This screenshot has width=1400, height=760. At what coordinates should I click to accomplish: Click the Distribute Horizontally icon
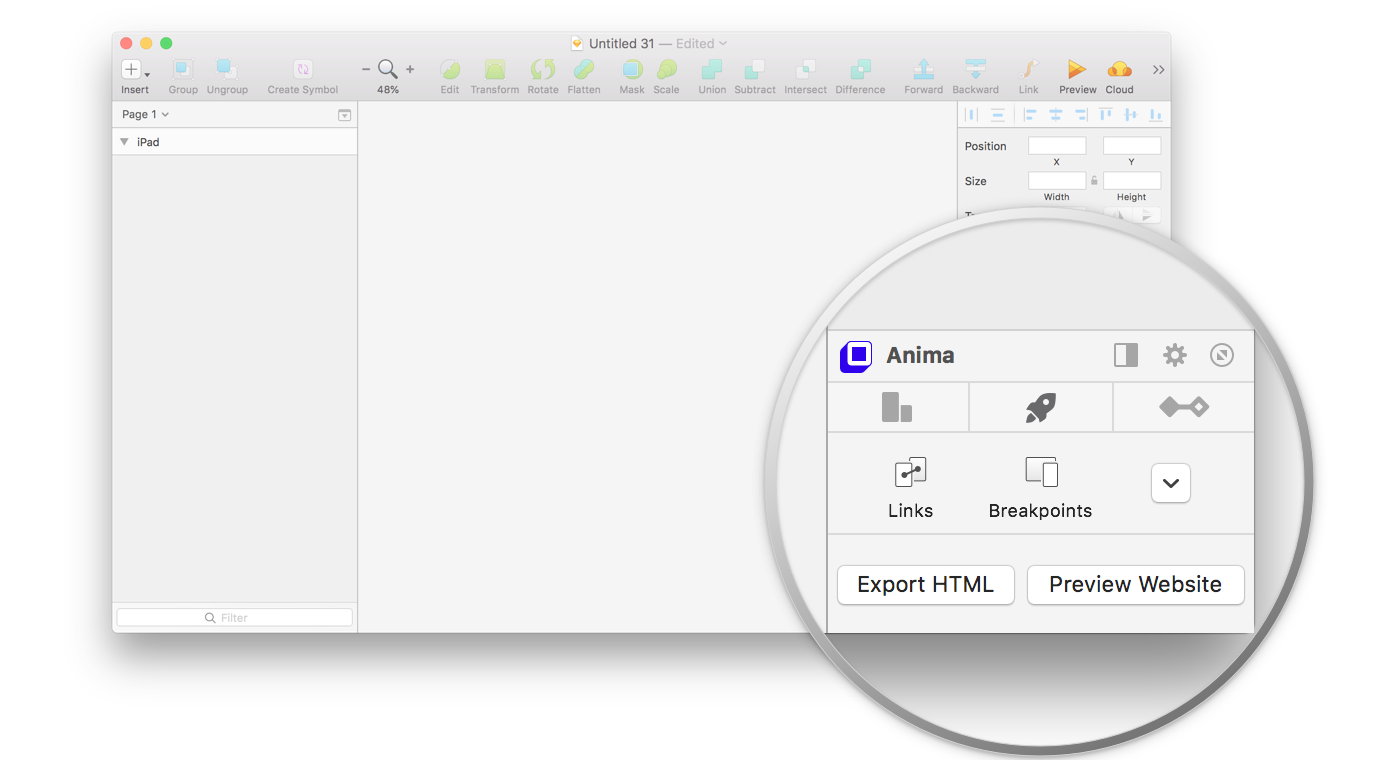[971, 115]
